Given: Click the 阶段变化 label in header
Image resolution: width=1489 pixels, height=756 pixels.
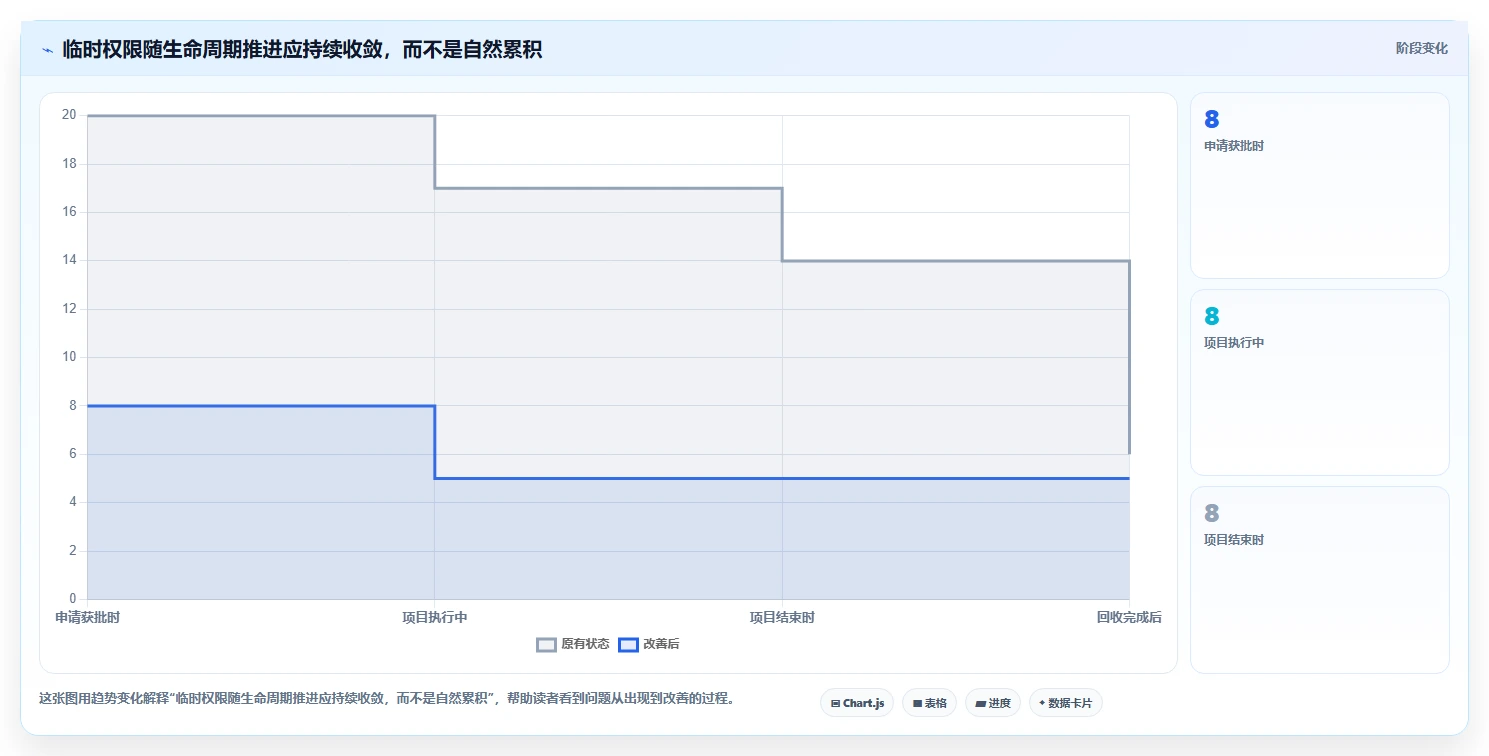Looking at the screenshot, I should pos(1421,48).
